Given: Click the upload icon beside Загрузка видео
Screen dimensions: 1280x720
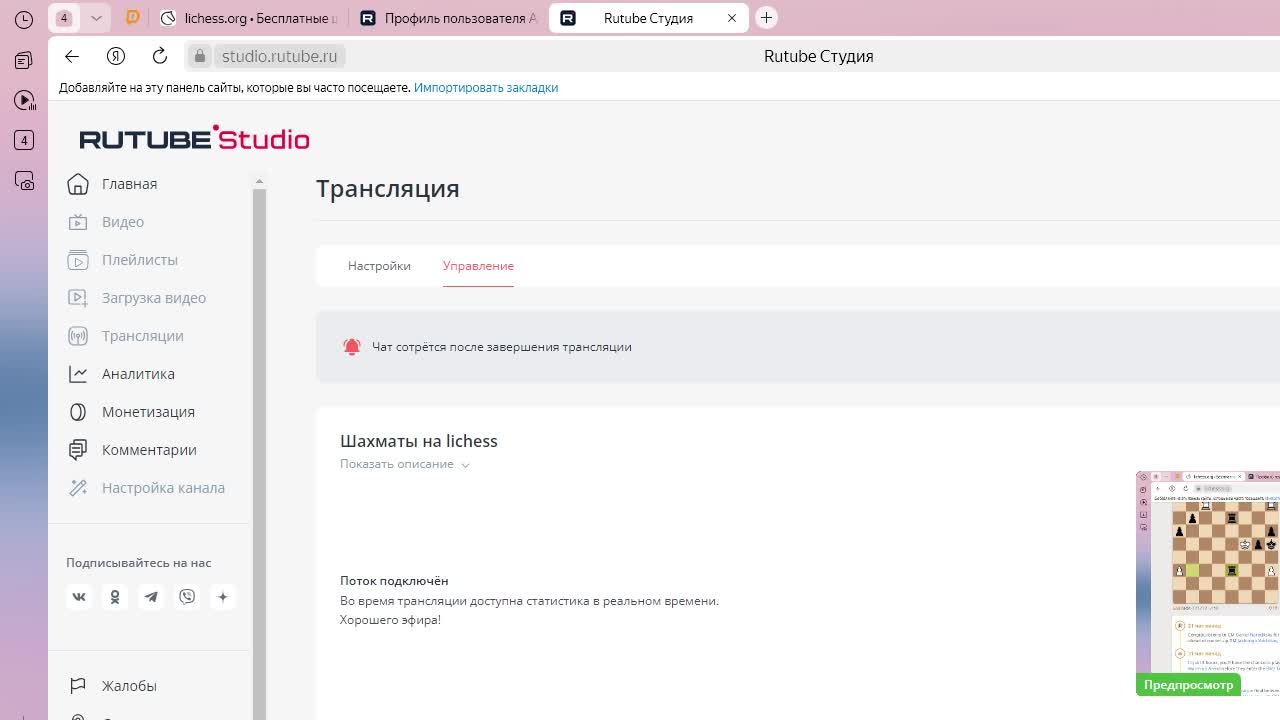Looking at the screenshot, I should click(x=78, y=298).
